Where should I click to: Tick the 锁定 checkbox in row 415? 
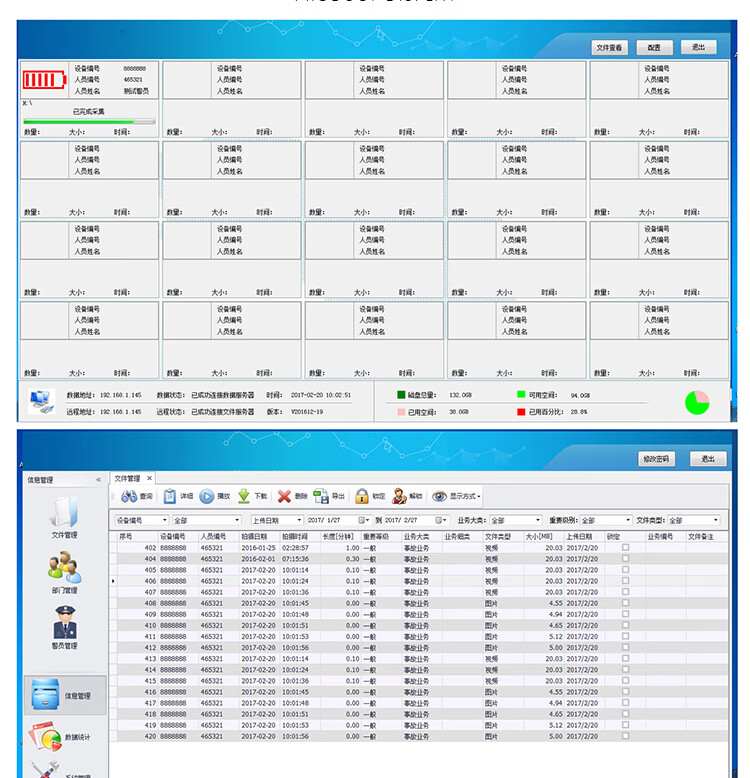tap(625, 680)
